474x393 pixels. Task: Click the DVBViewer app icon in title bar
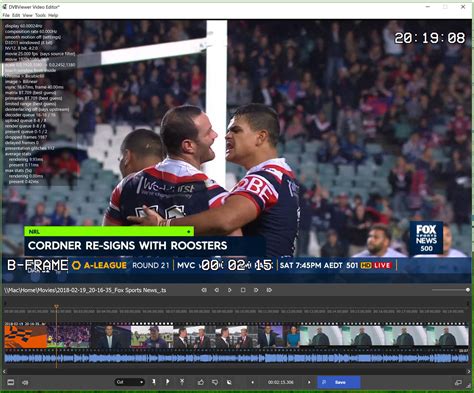[5, 7]
